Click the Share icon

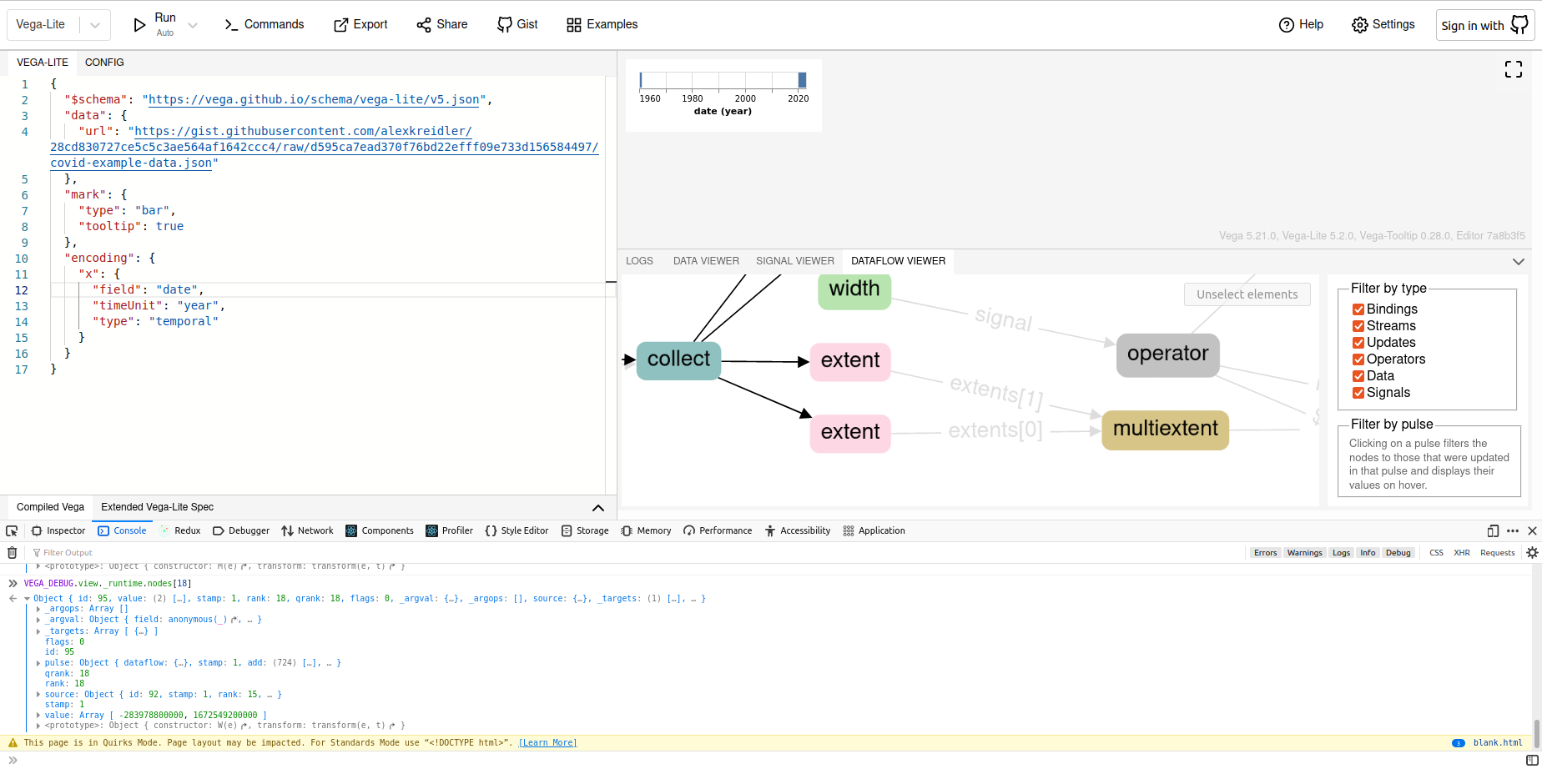[424, 25]
